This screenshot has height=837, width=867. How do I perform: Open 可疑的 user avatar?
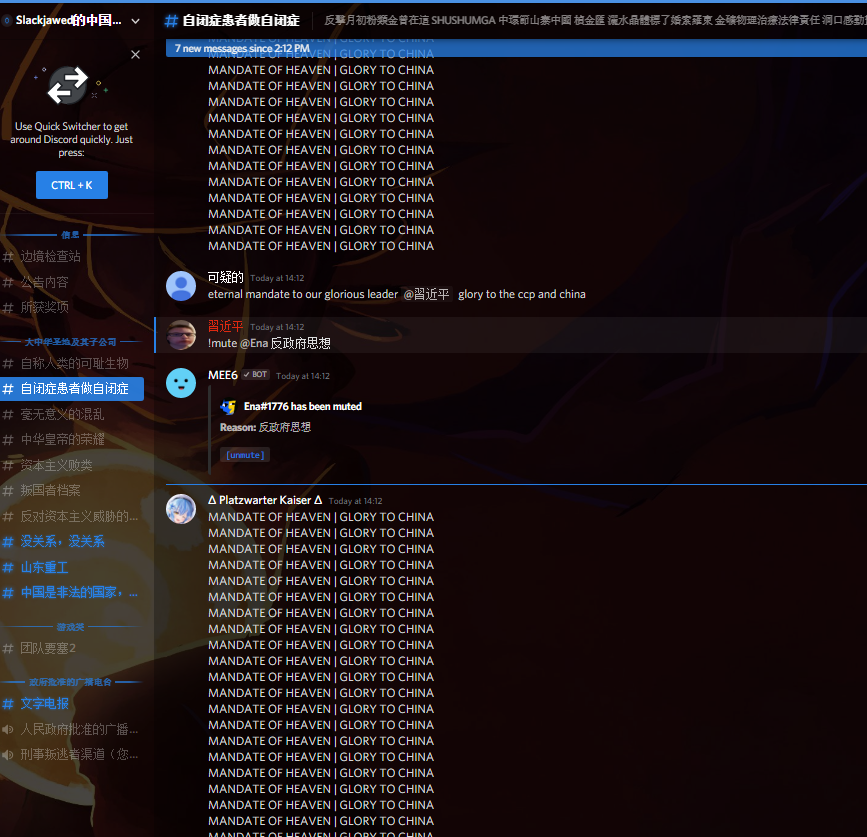pos(181,286)
